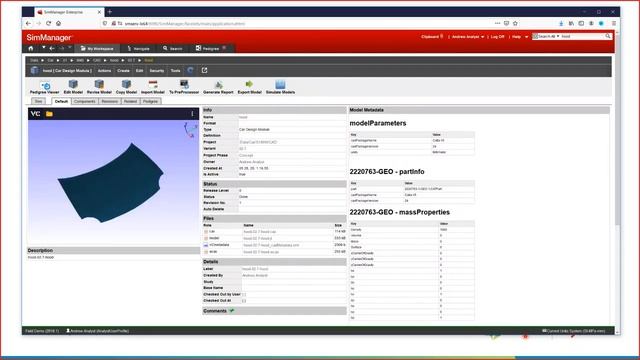Open the Pedigree Viewer tool
This screenshot has height=360, width=640.
44,87
